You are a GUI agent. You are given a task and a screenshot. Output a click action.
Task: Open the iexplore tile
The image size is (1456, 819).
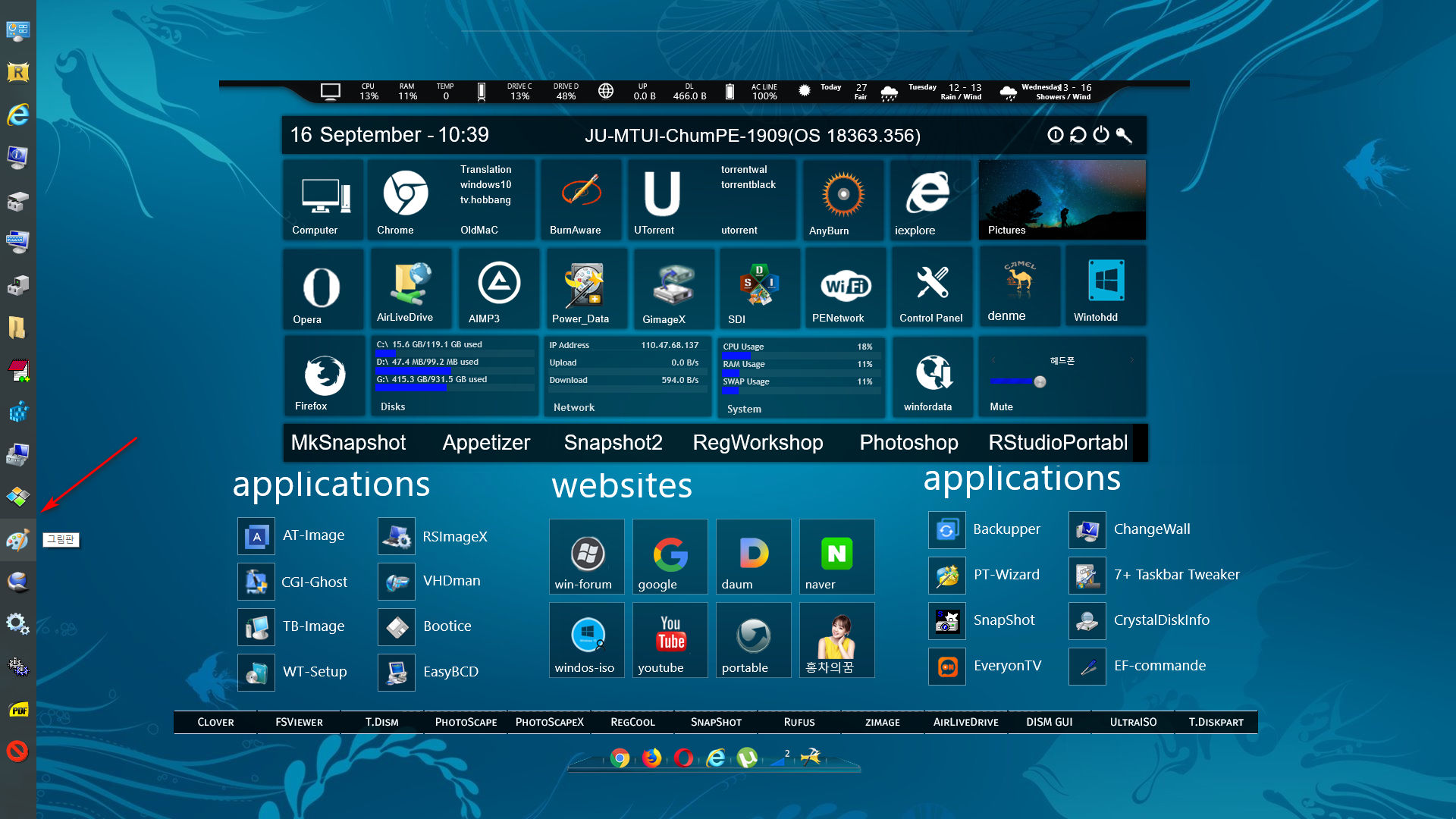click(x=930, y=199)
